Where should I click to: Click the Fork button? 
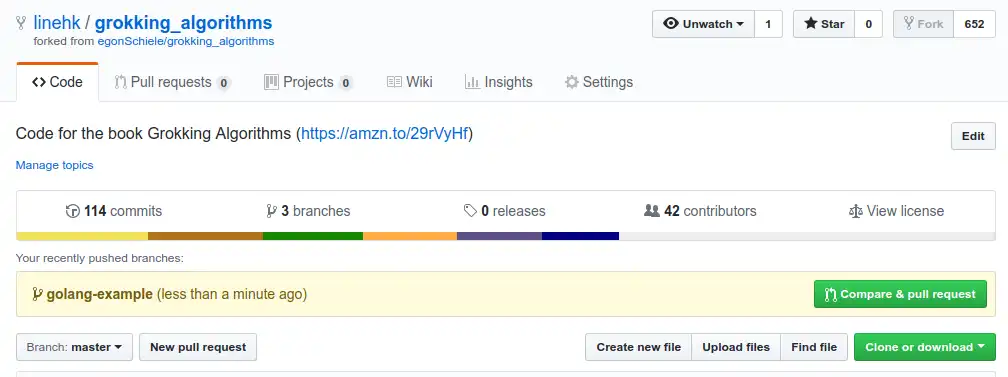click(x=923, y=24)
